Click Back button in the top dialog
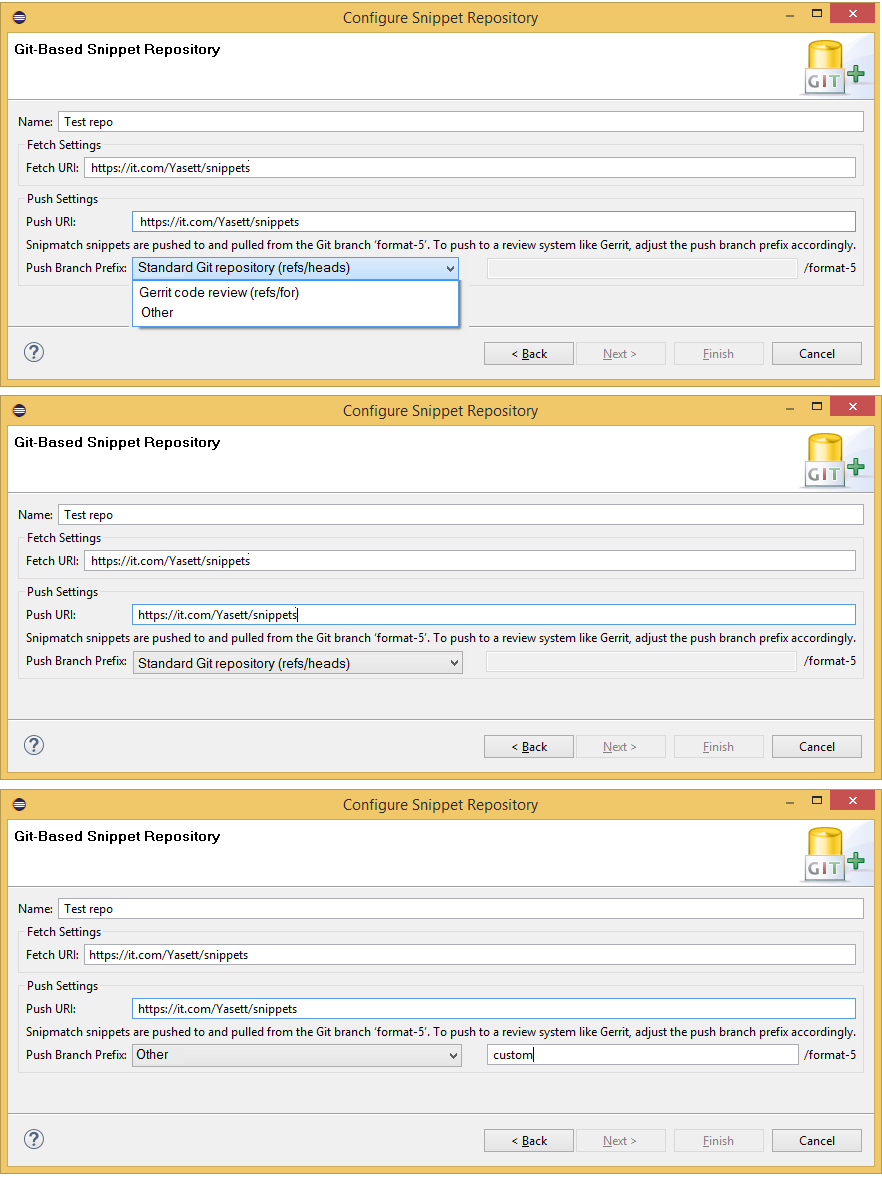The image size is (882, 1177). tap(529, 354)
